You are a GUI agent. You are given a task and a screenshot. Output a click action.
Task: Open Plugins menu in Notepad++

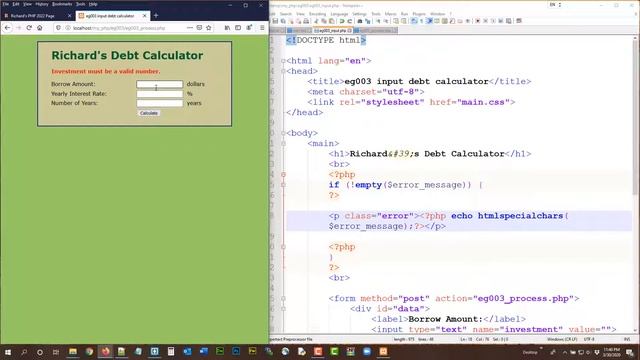point(419,14)
